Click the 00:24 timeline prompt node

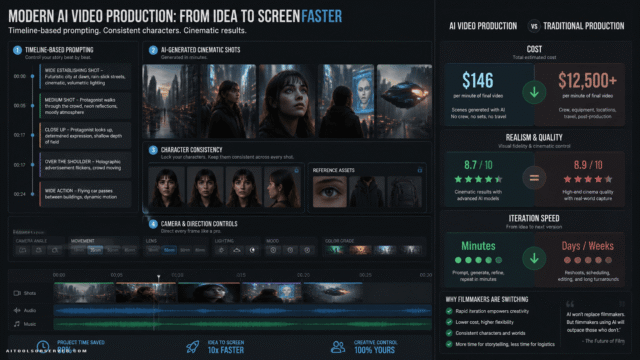(x=32, y=194)
